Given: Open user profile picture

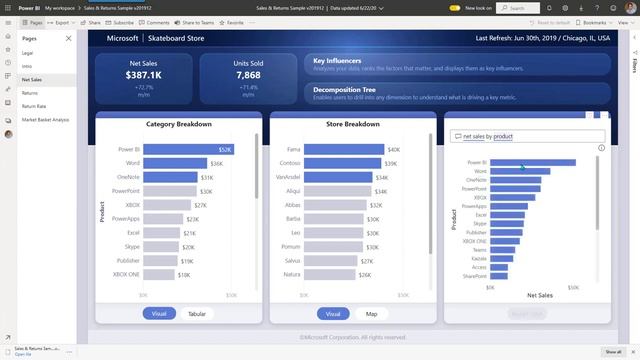Looking at the screenshot, I should click(x=630, y=8).
